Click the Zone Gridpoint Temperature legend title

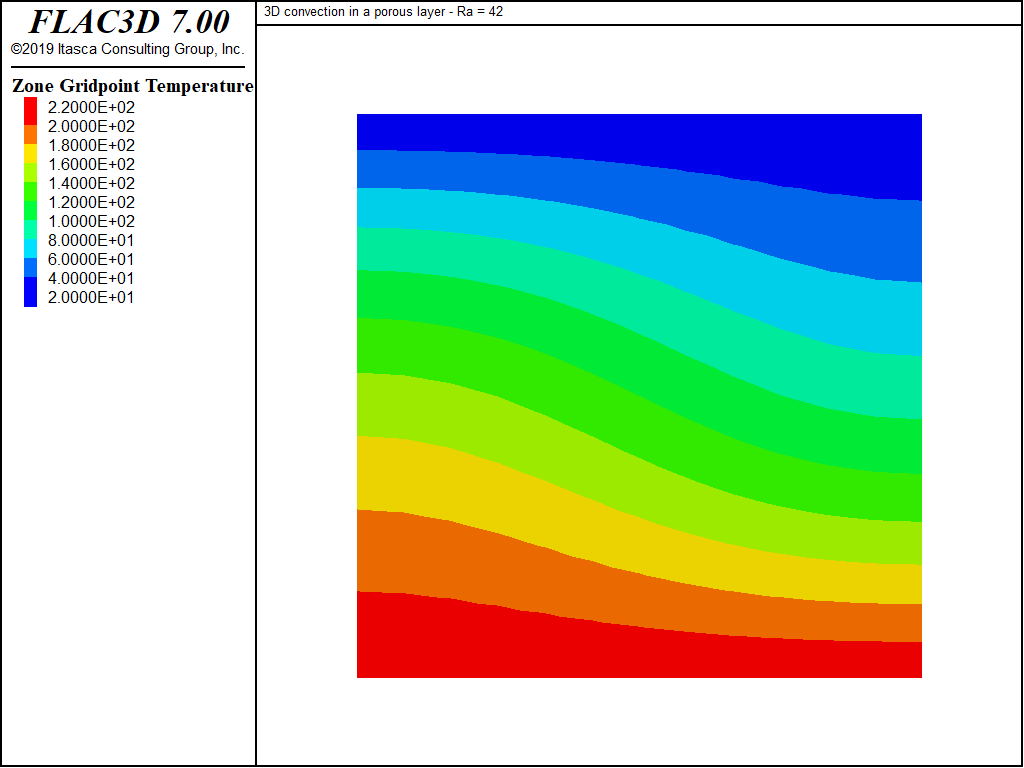pyautogui.click(x=133, y=86)
